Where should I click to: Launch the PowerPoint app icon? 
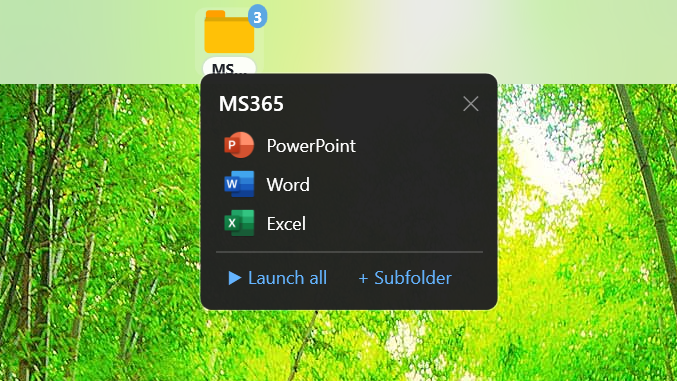tap(239, 145)
